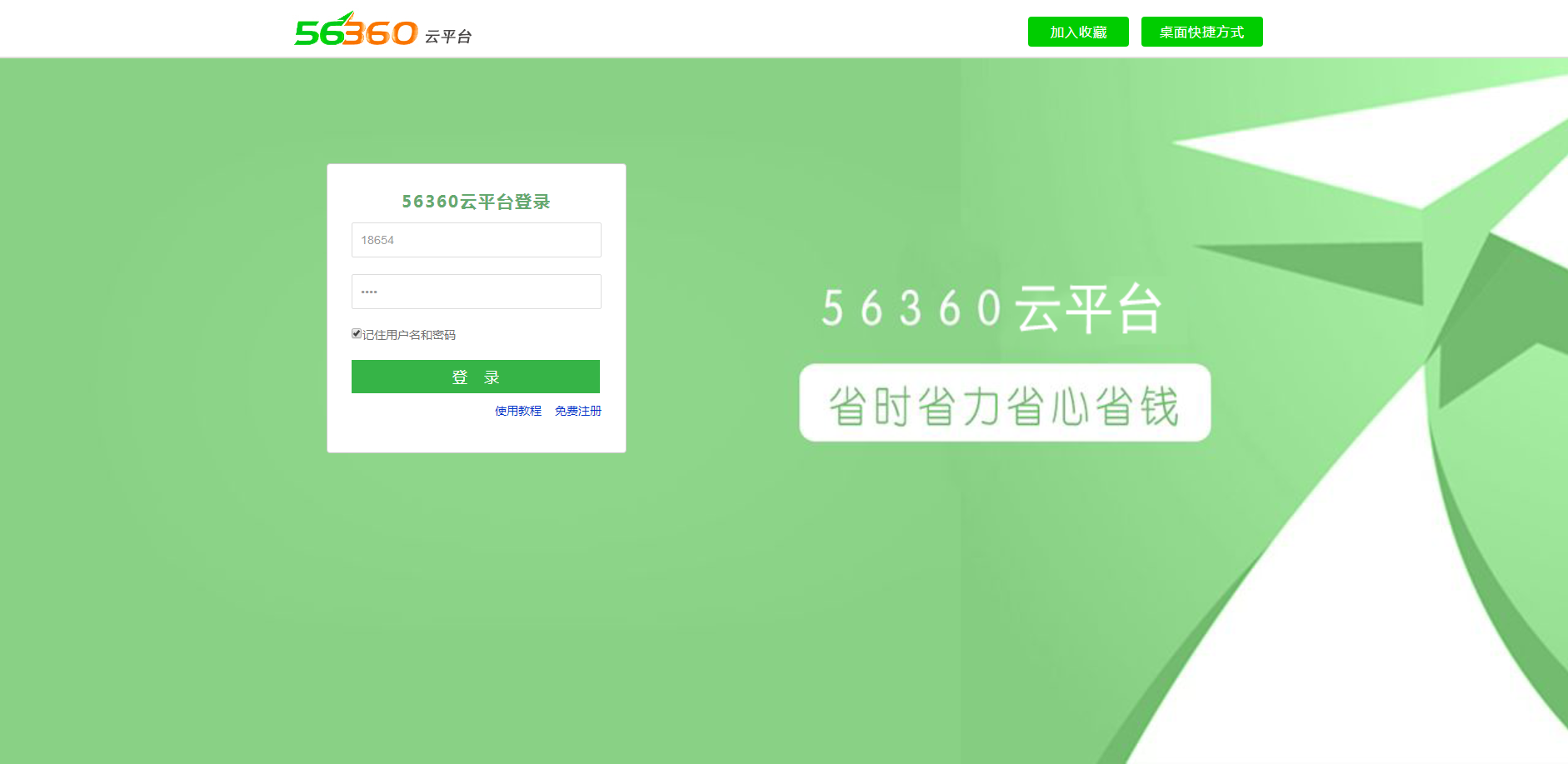Click the 加入收藏 button
Image resolution: width=1568 pixels, height=764 pixels.
click(1078, 32)
